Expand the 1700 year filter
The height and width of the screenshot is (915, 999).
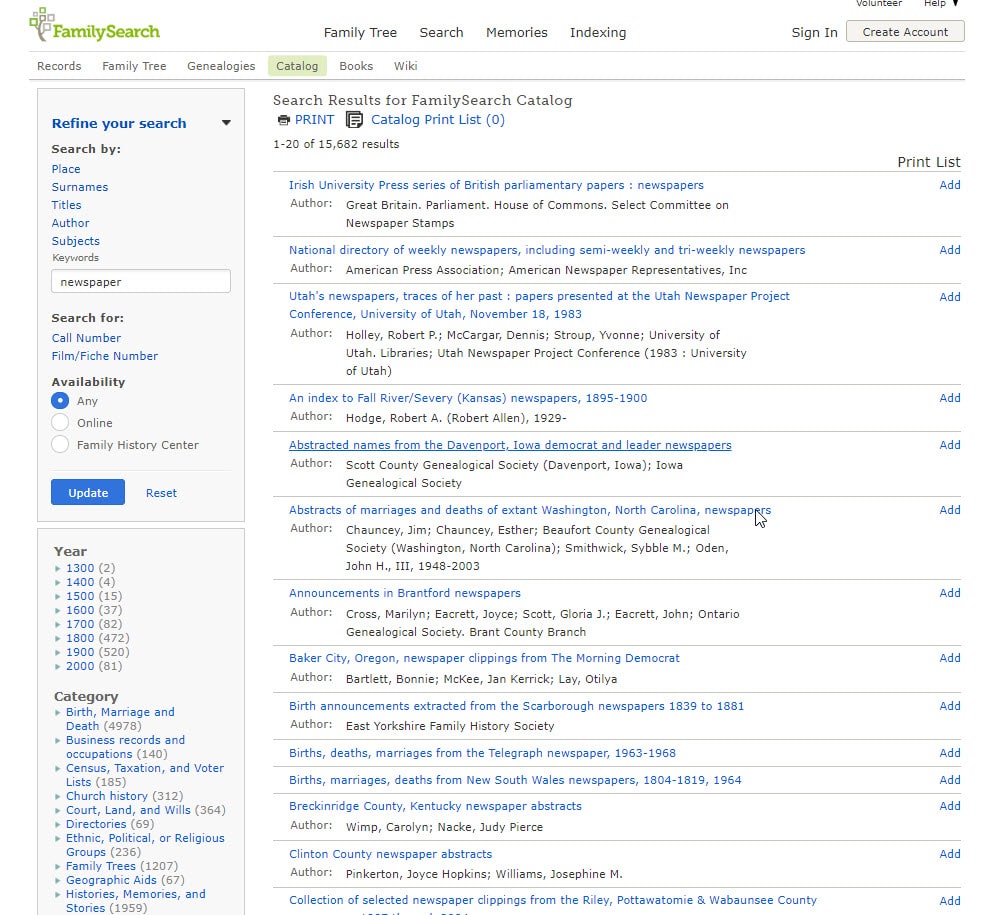[58, 624]
